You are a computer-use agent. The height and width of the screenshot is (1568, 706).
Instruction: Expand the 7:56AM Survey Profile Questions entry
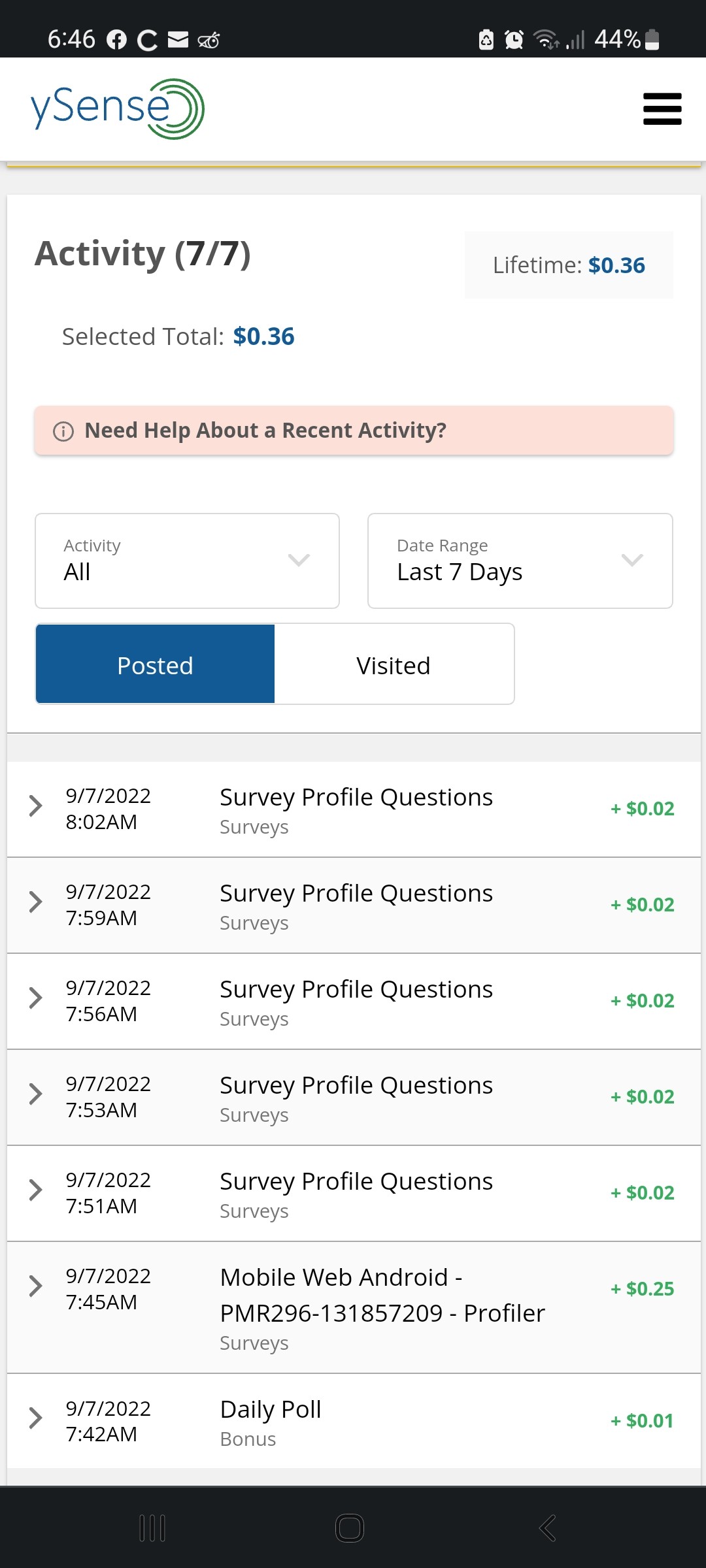click(36, 998)
